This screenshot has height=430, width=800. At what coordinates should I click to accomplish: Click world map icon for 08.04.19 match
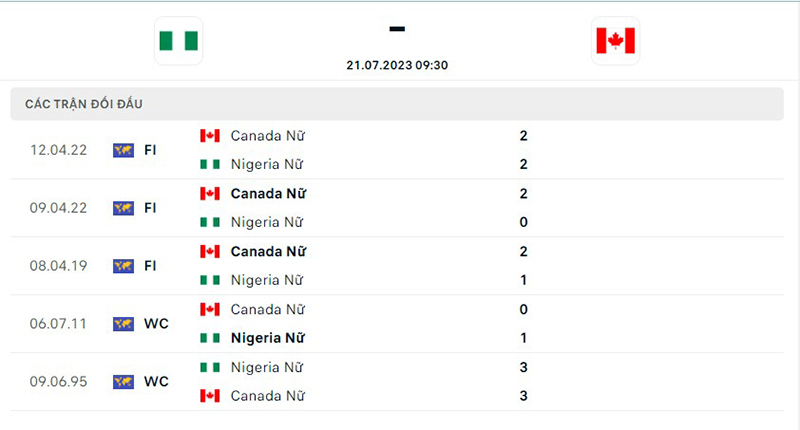124,266
